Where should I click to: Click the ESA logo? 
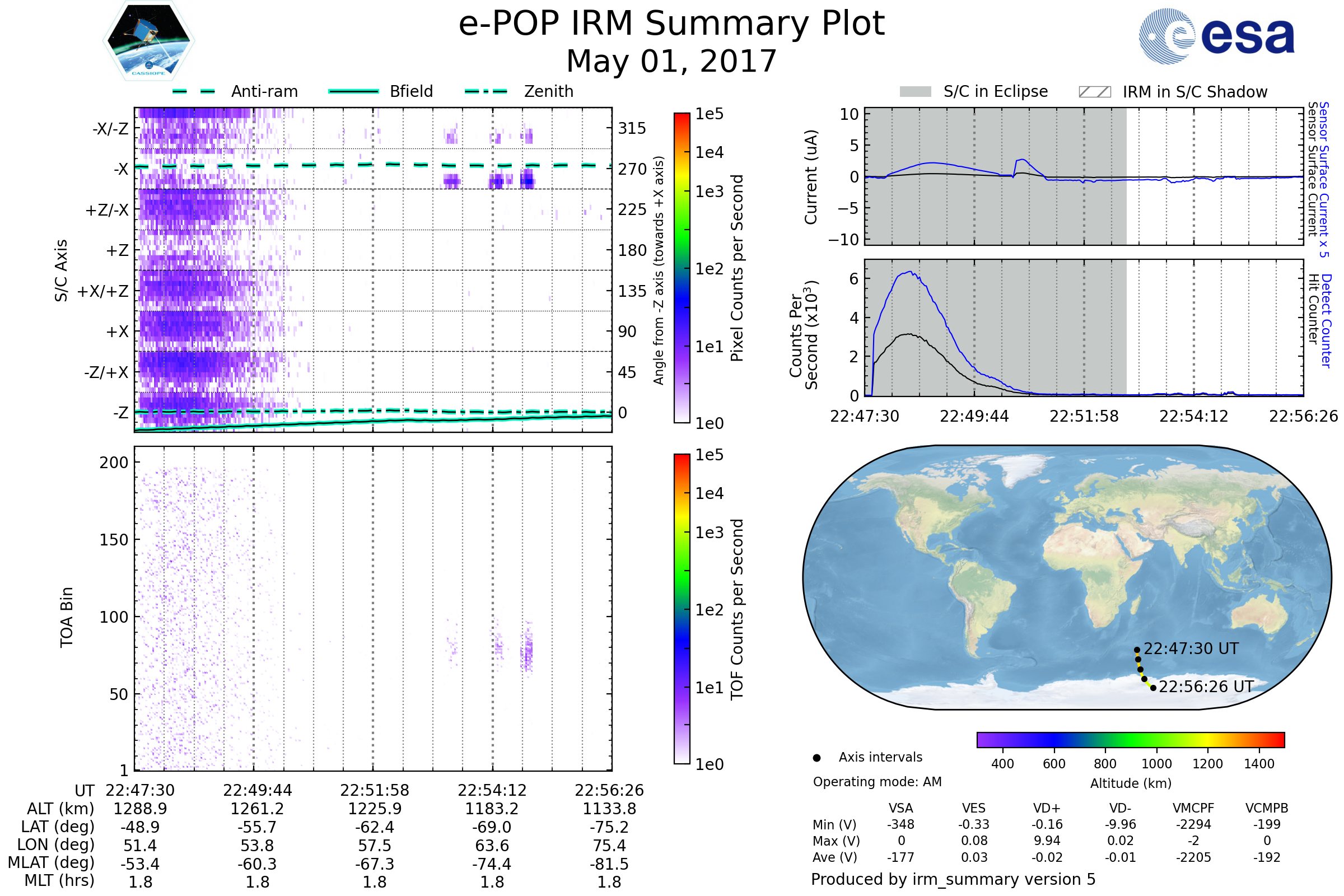[x=1216, y=36]
